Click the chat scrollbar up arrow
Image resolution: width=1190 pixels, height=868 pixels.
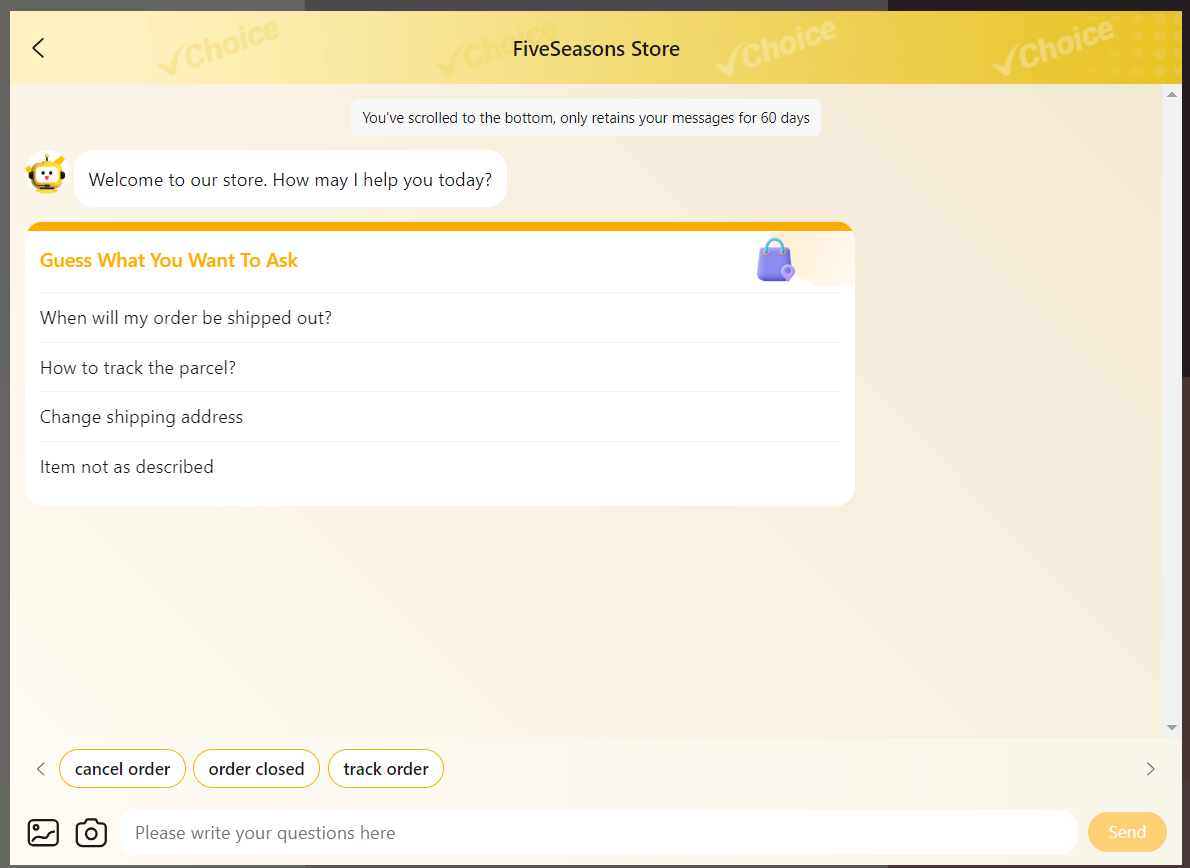[x=1172, y=94]
